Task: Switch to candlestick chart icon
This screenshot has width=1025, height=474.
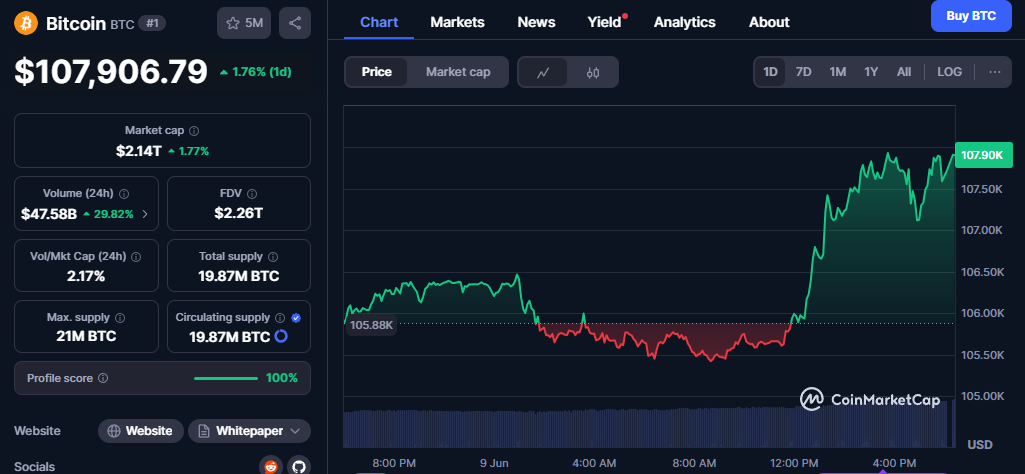Action: coord(593,73)
